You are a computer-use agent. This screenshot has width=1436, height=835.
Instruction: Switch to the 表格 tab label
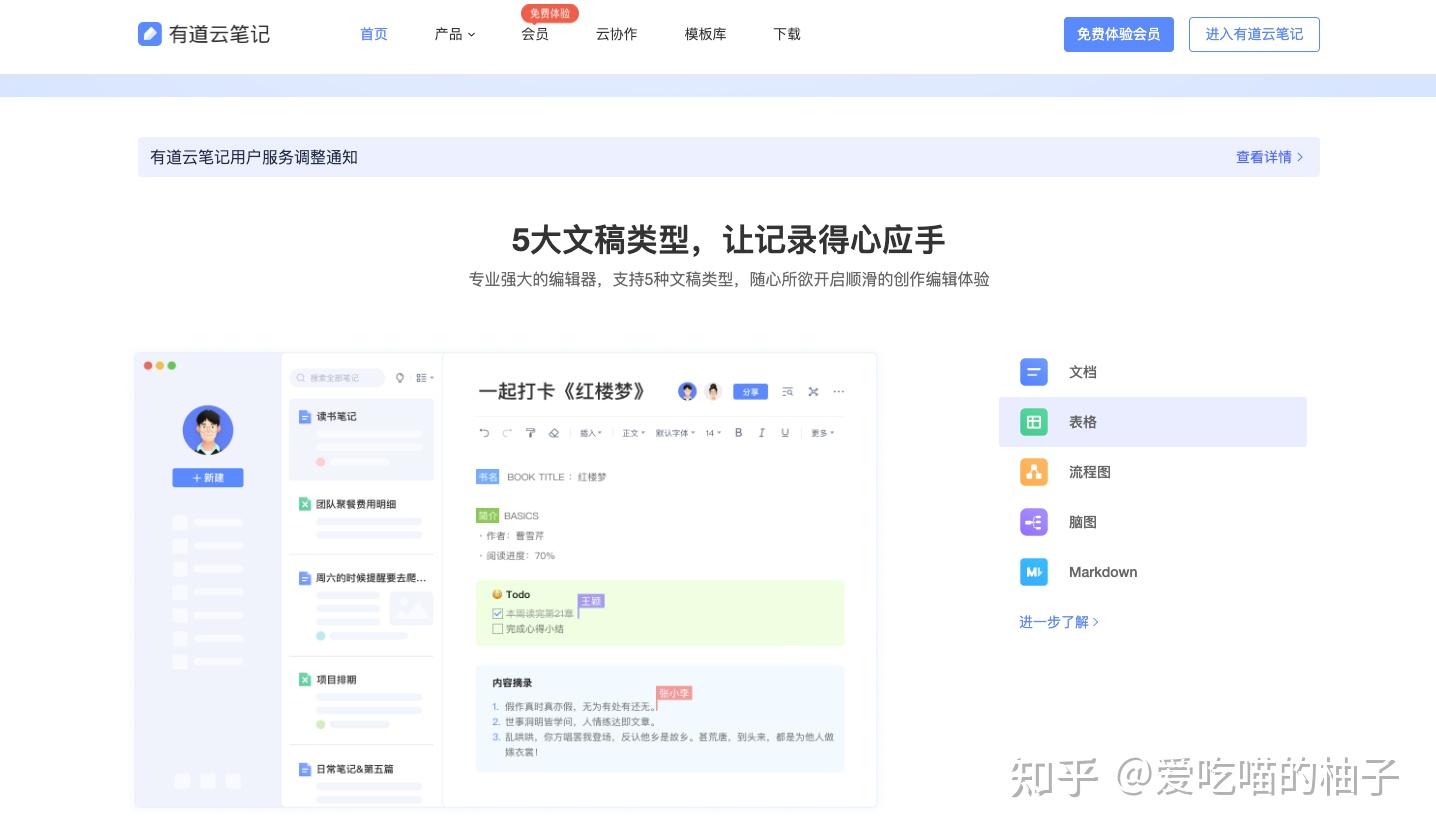[x=1083, y=422]
